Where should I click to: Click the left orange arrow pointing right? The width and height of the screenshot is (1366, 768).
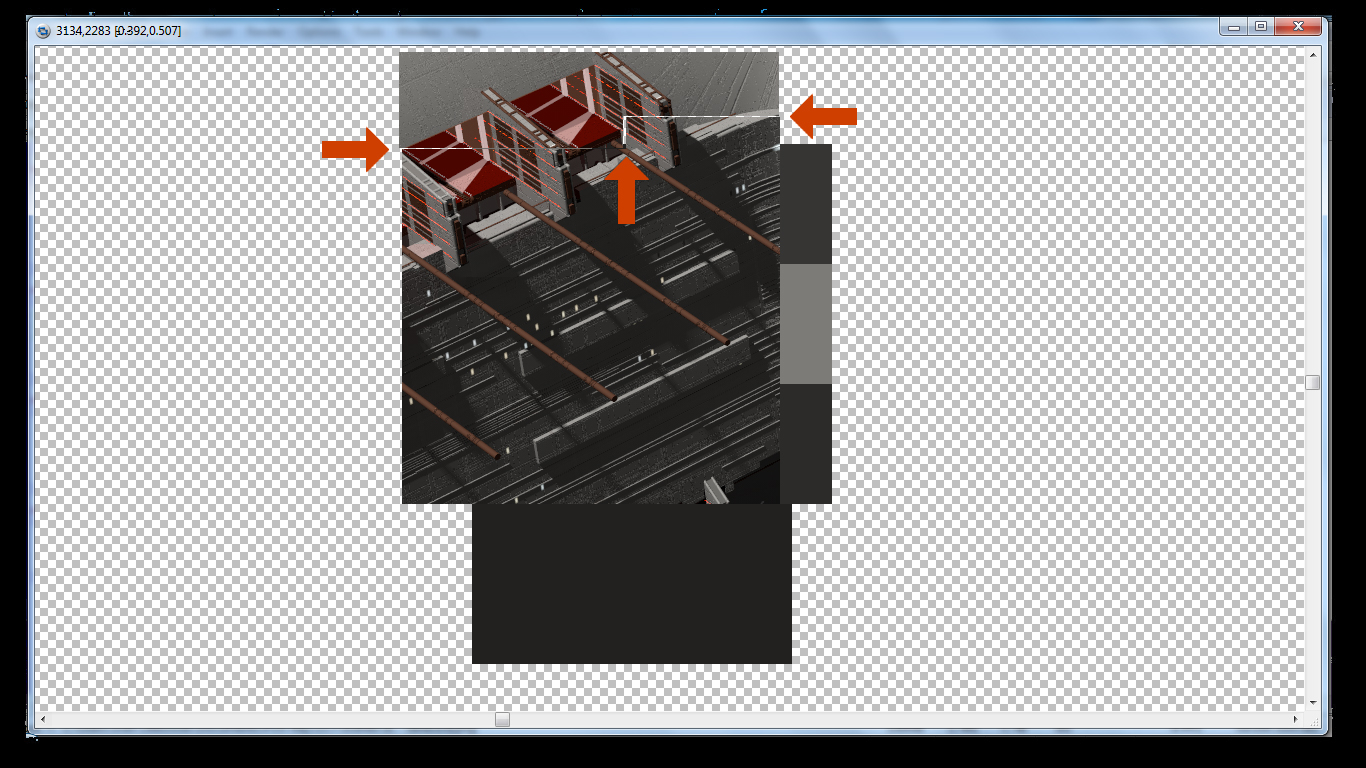(x=354, y=149)
